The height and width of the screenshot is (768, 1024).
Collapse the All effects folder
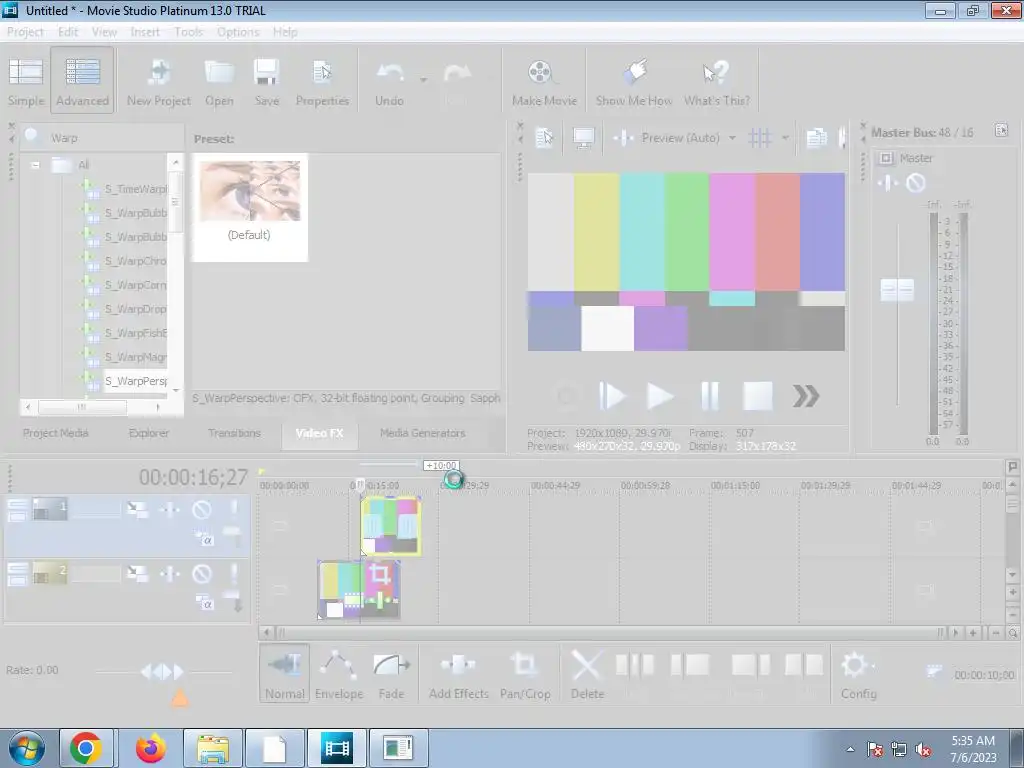[x=35, y=165]
